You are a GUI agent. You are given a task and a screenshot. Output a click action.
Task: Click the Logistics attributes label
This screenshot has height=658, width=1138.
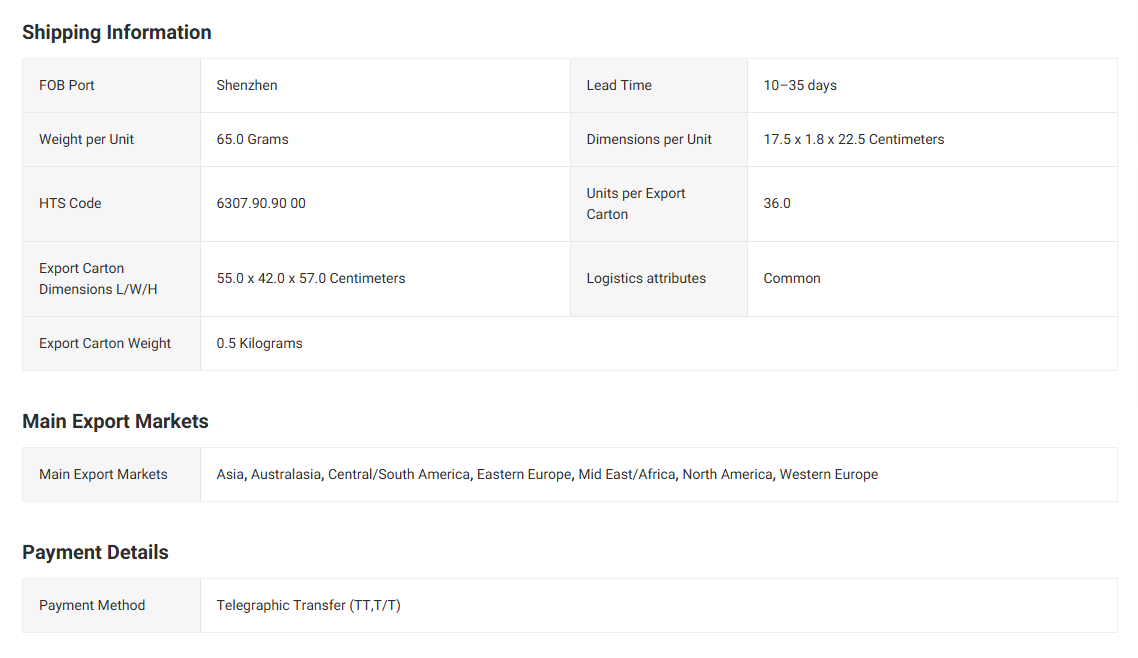pos(646,278)
